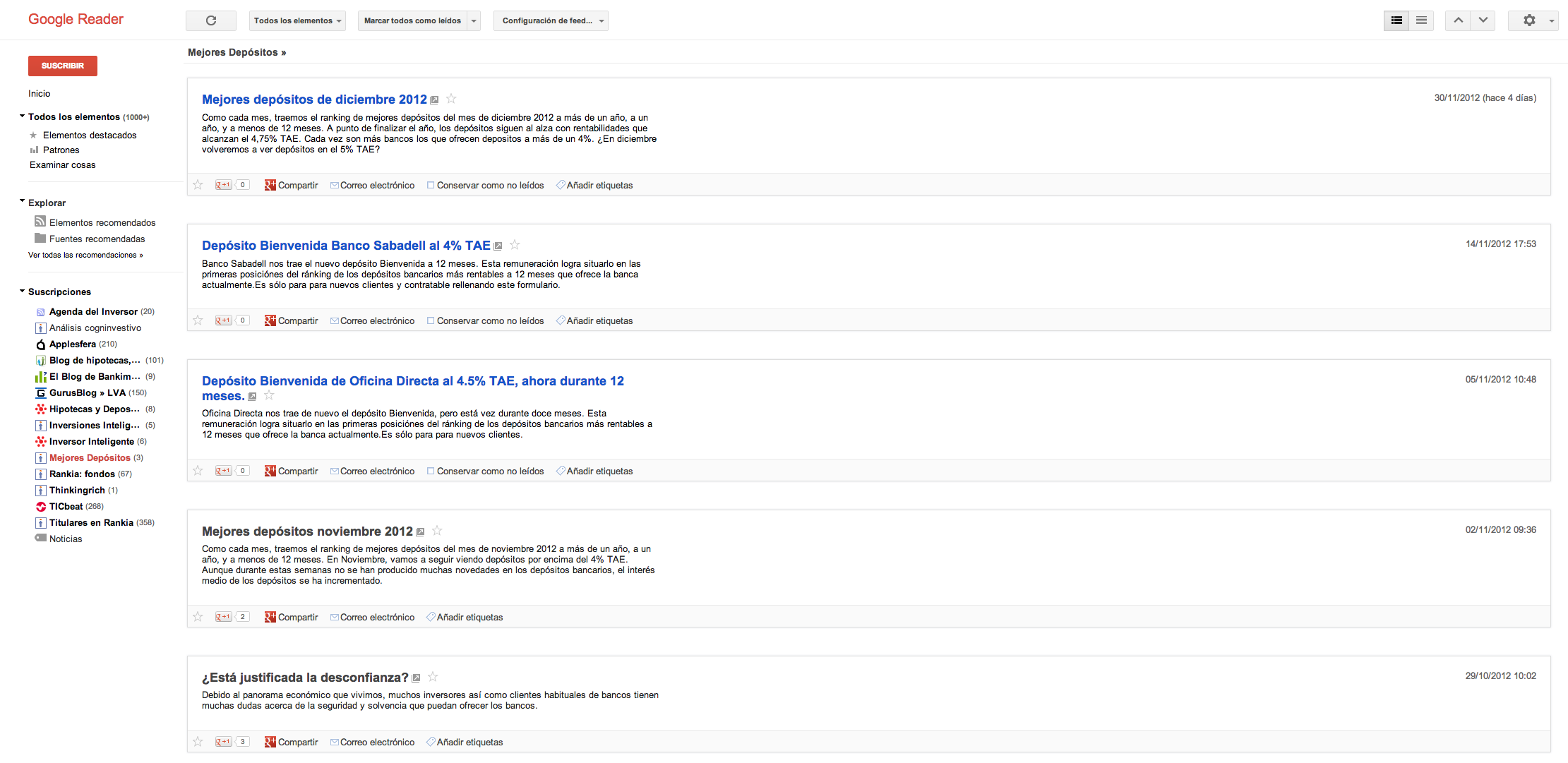Open 'Todos los elementos' filter dropdown
The height and width of the screenshot is (763, 1568).
click(x=297, y=20)
